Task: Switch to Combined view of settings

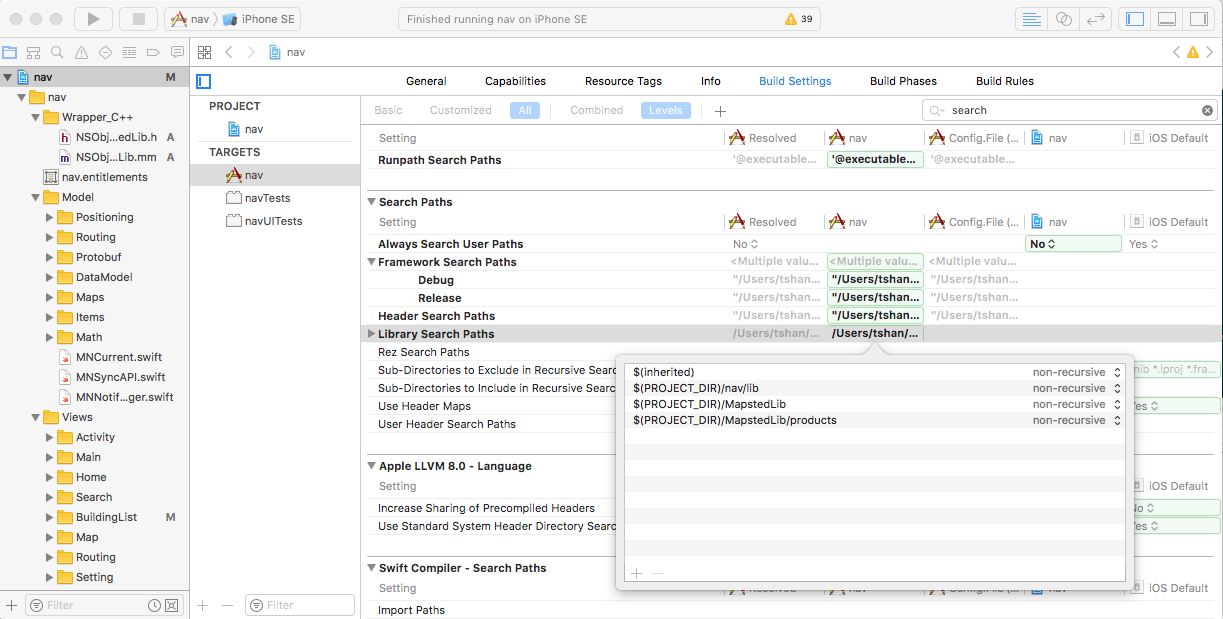Action: tap(596, 110)
